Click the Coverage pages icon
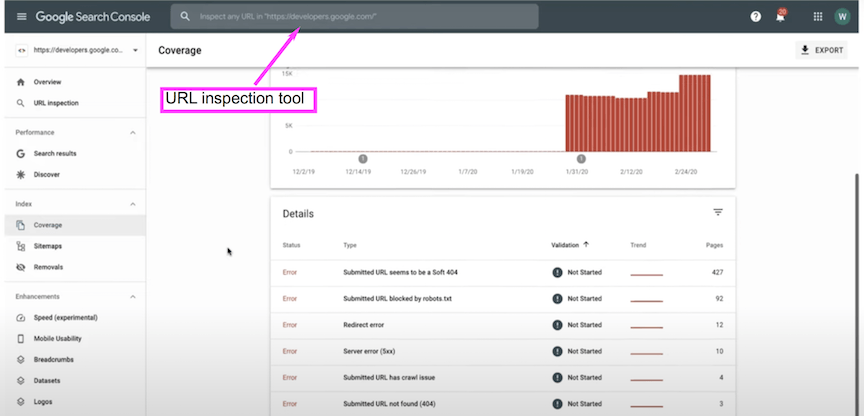The width and height of the screenshot is (864, 416). click(21, 225)
